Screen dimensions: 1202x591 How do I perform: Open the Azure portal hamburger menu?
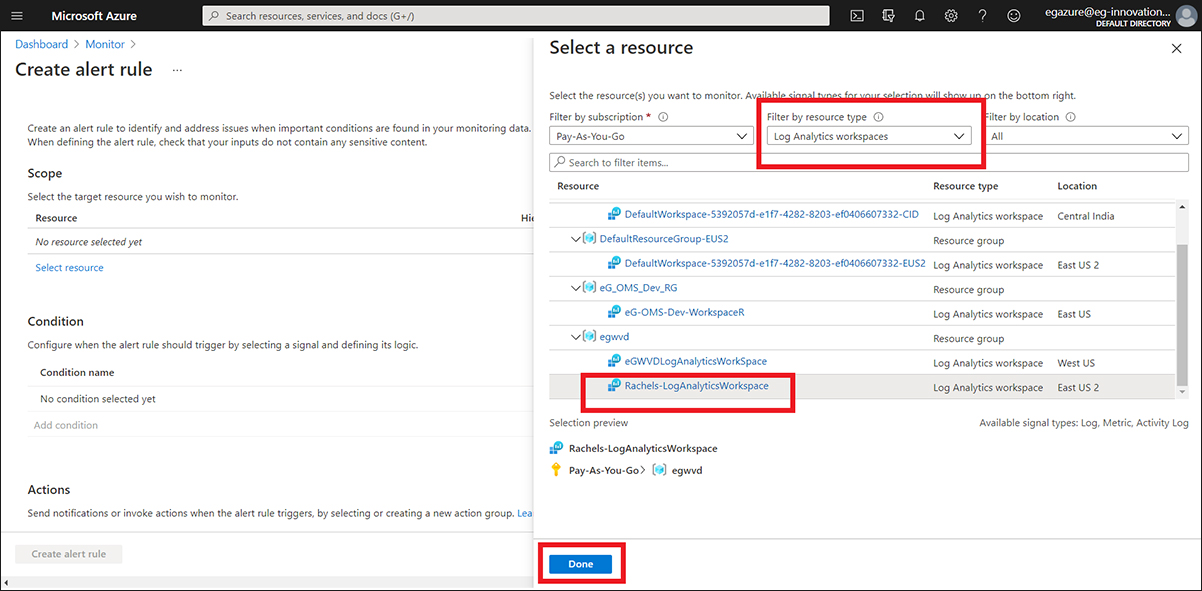click(17, 16)
